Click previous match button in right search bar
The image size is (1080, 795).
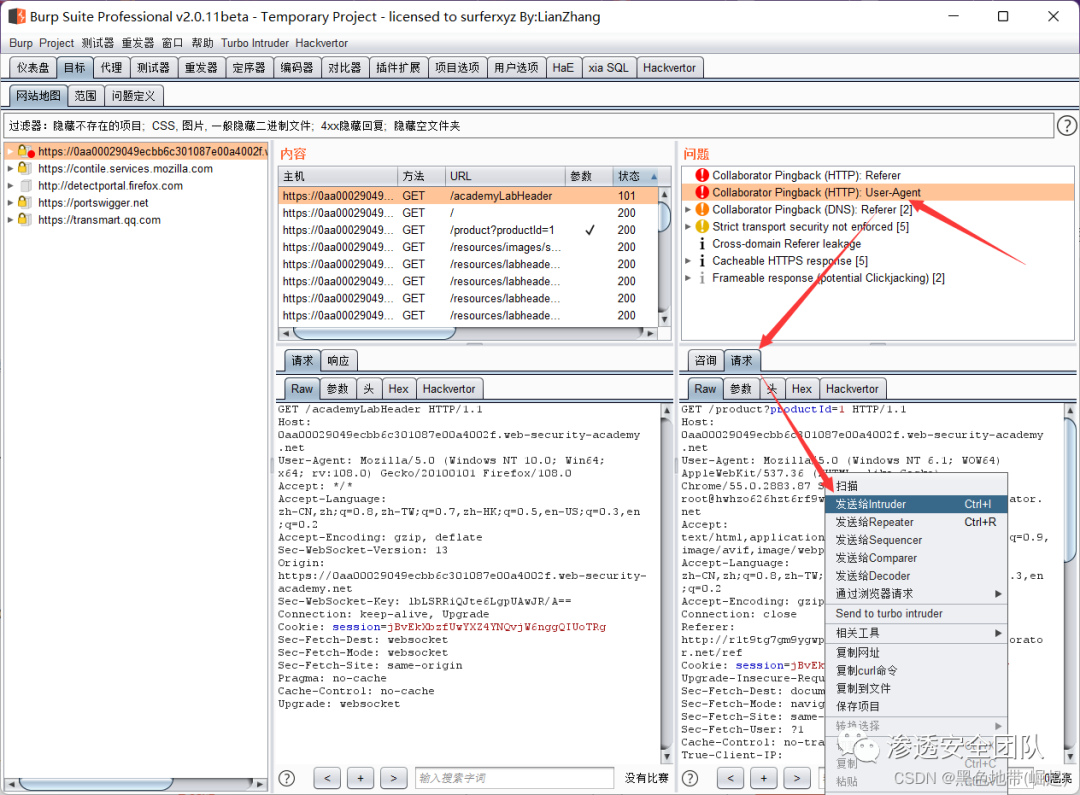730,778
